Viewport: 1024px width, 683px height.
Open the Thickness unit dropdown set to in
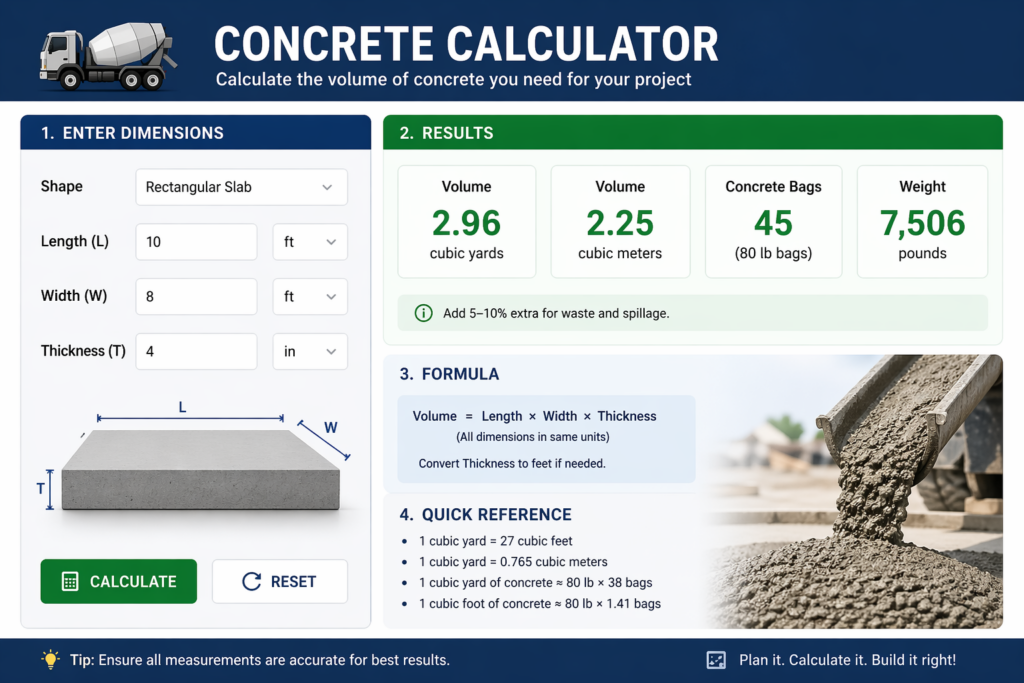(x=310, y=352)
